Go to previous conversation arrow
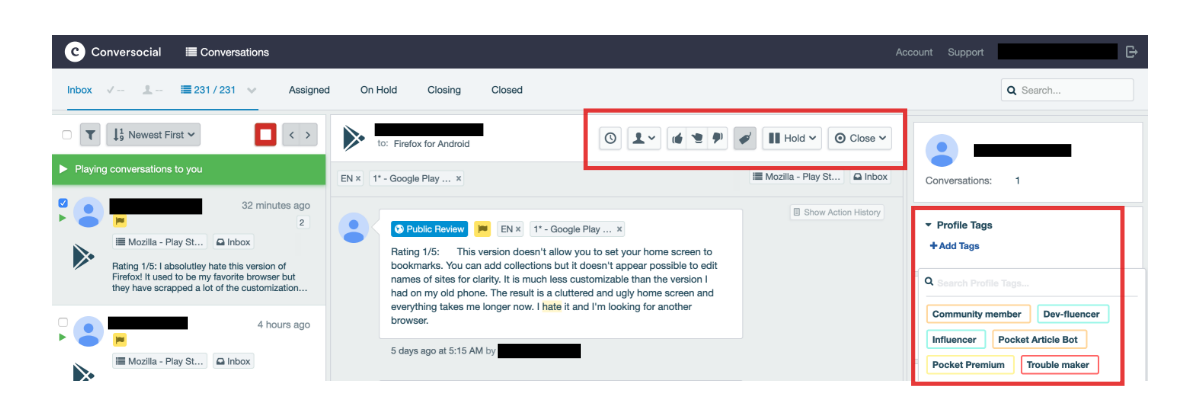Screen dimensions: 1200x416 click(x=292, y=134)
